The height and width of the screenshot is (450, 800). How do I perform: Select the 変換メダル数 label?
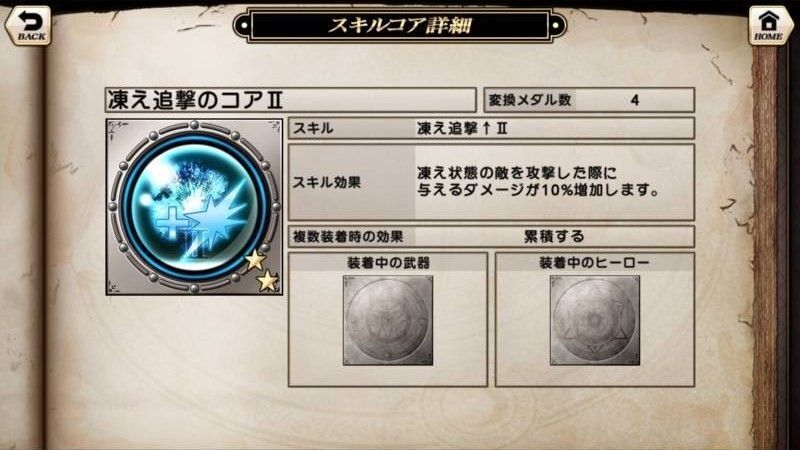(x=530, y=100)
